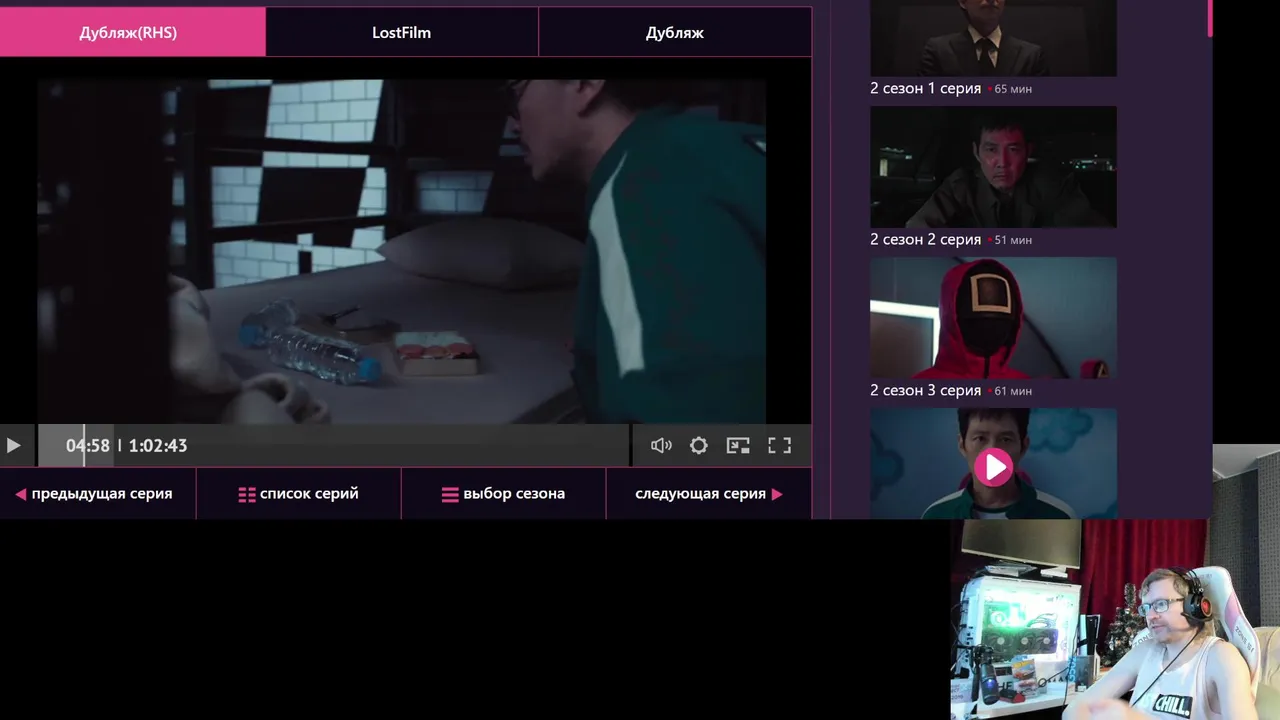Seek on the video progress bar

[x=334, y=445]
